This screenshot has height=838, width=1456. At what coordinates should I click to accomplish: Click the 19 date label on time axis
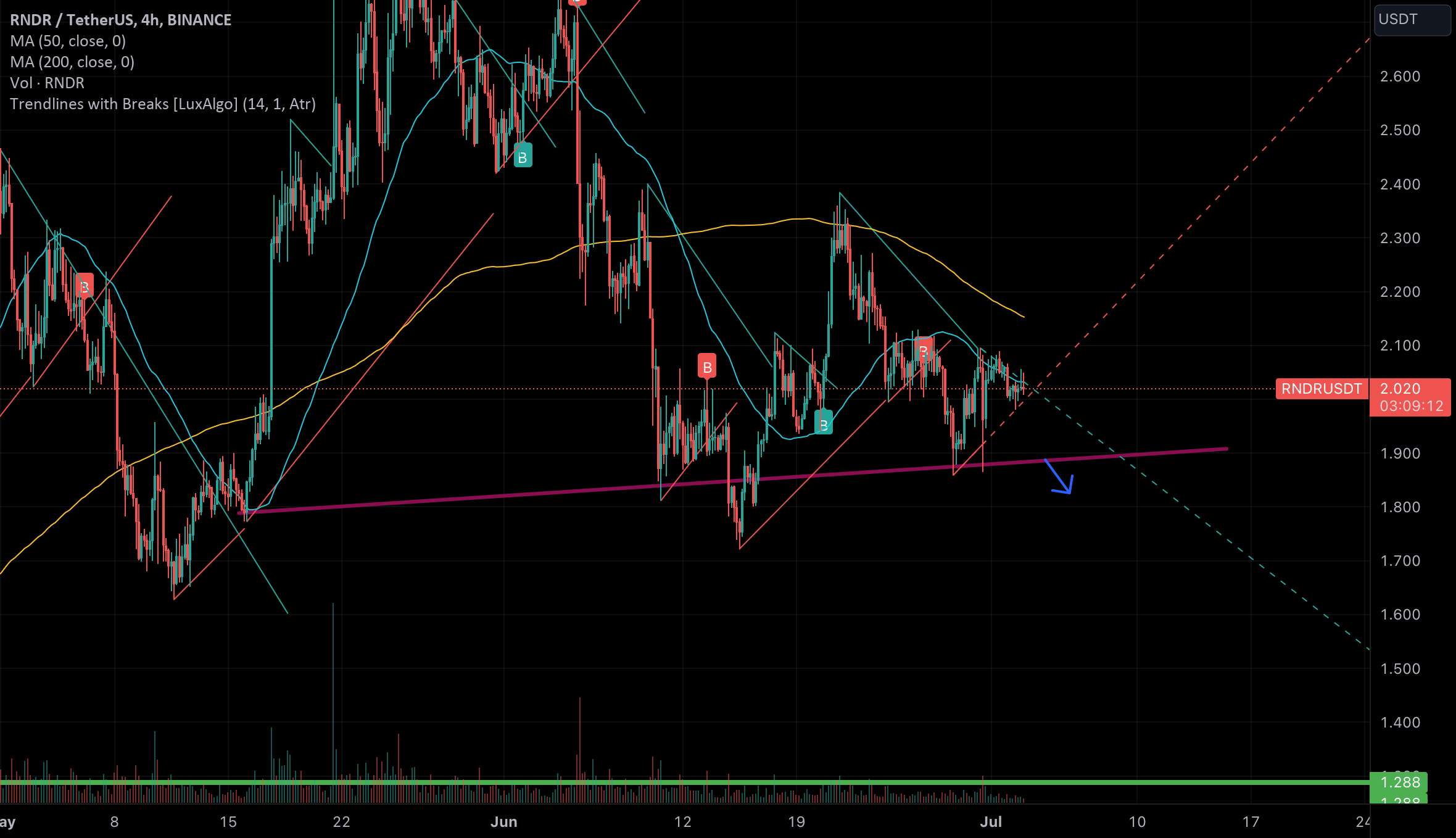point(796,822)
